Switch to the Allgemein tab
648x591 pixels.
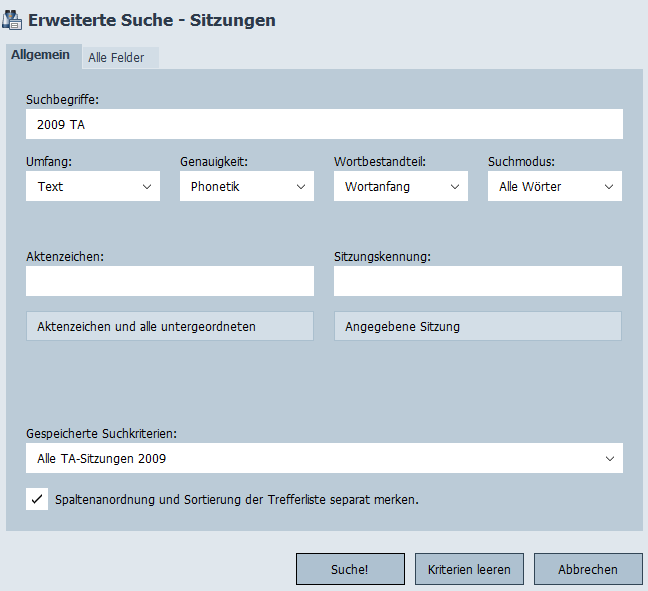[x=40, y=55]
